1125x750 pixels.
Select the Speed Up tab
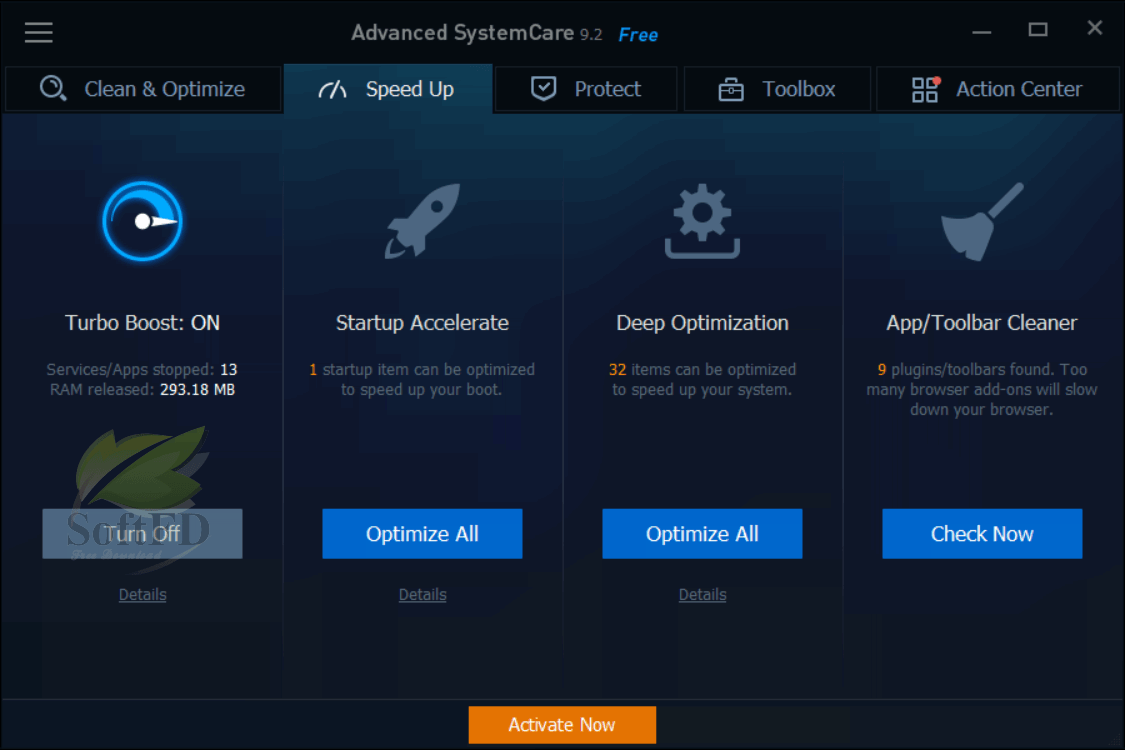pos(388,89)
